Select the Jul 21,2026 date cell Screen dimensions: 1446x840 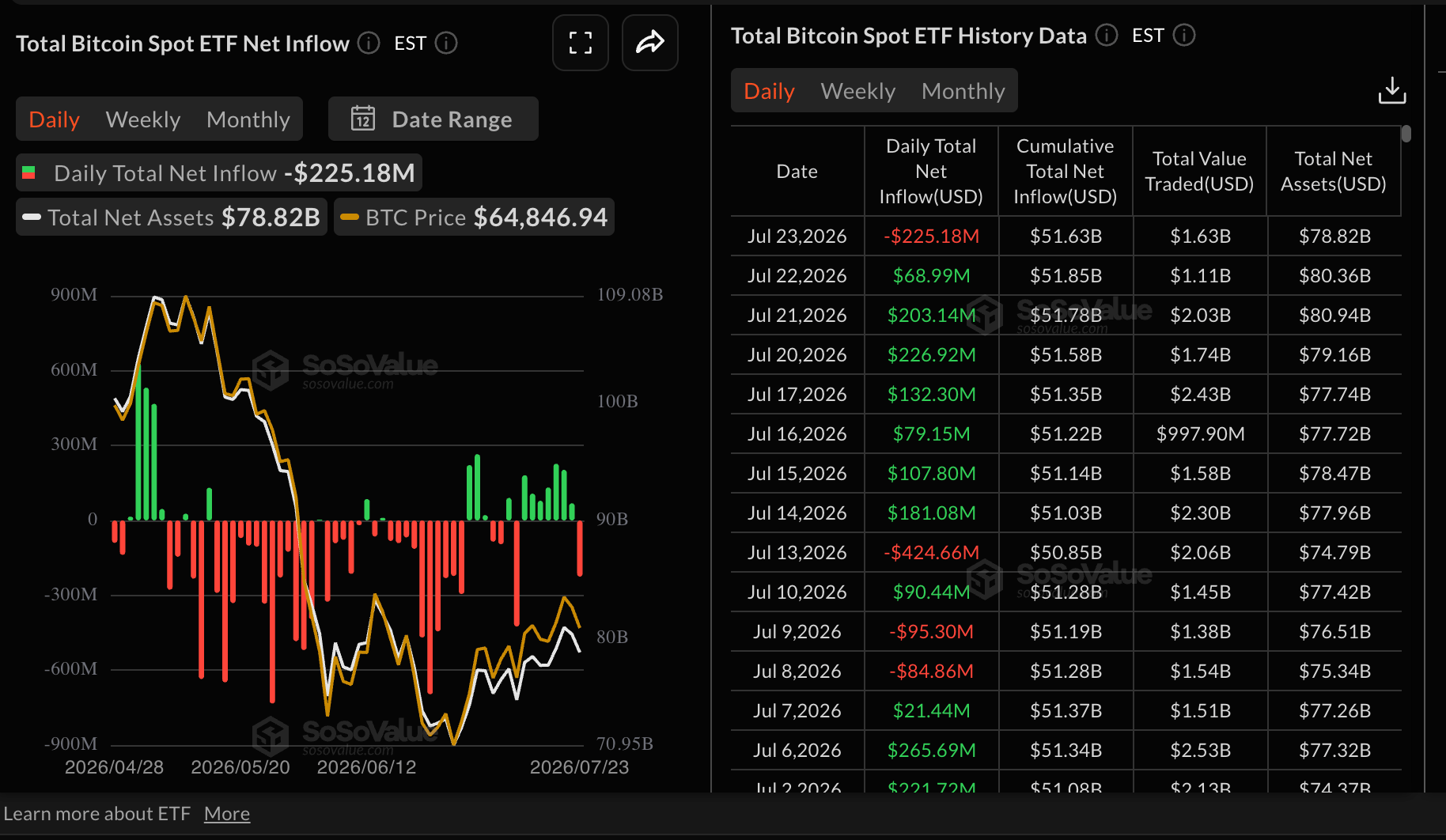[x=797, y=315]
